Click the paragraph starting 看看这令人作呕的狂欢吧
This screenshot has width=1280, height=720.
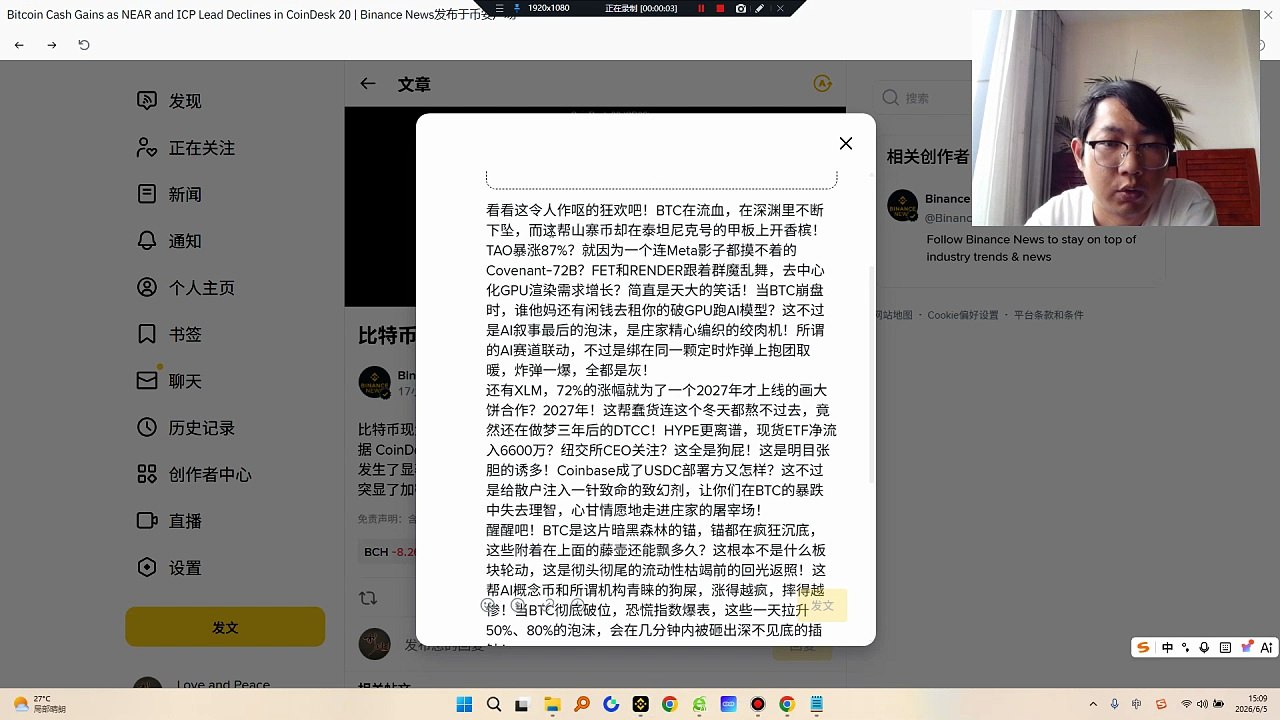coord(660,290)
